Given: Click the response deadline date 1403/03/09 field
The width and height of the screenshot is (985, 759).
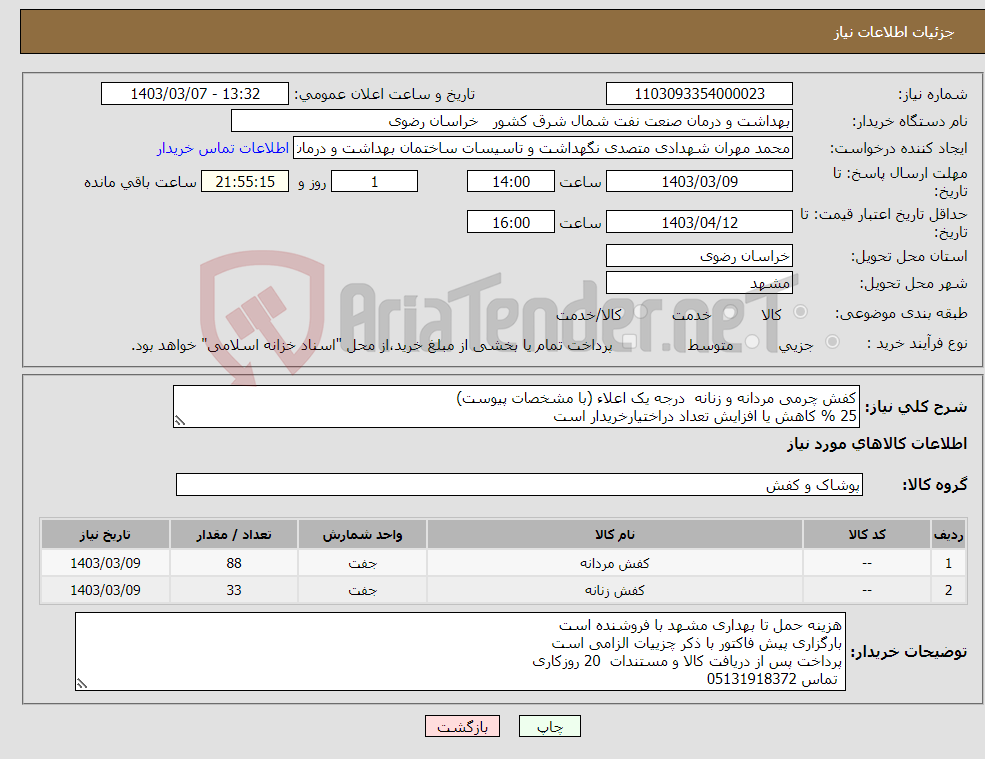Looking at the screenshot, I should [x=699, y=182].
